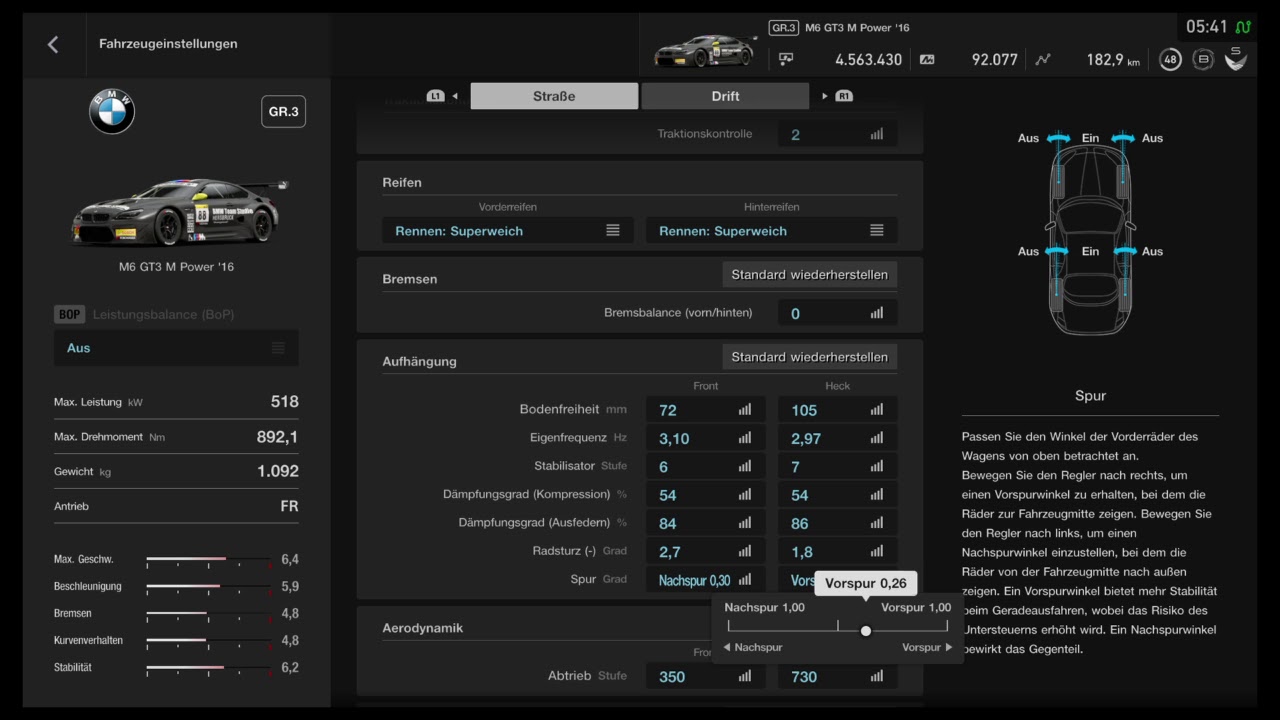Switch to the Drift settings tab
The width and height of the screenshot is (1280, 720).
tap(725, 96)
